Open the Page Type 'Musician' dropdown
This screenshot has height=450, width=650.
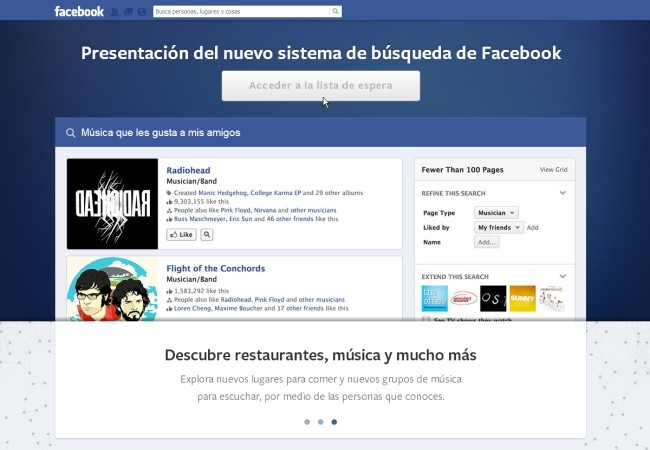(496, 213)
